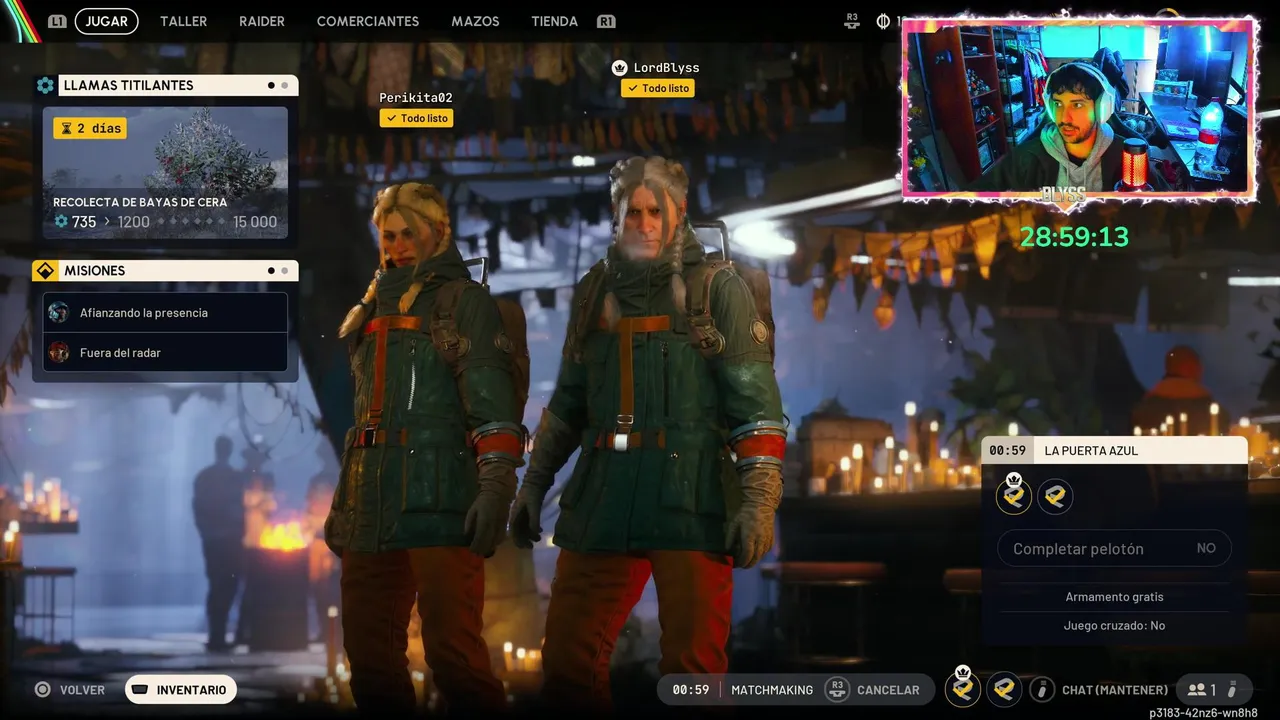The image size is (1280, 720).
Task: Open the RAIDER tab
Action: pyautogui.click(x=262, y=21)
